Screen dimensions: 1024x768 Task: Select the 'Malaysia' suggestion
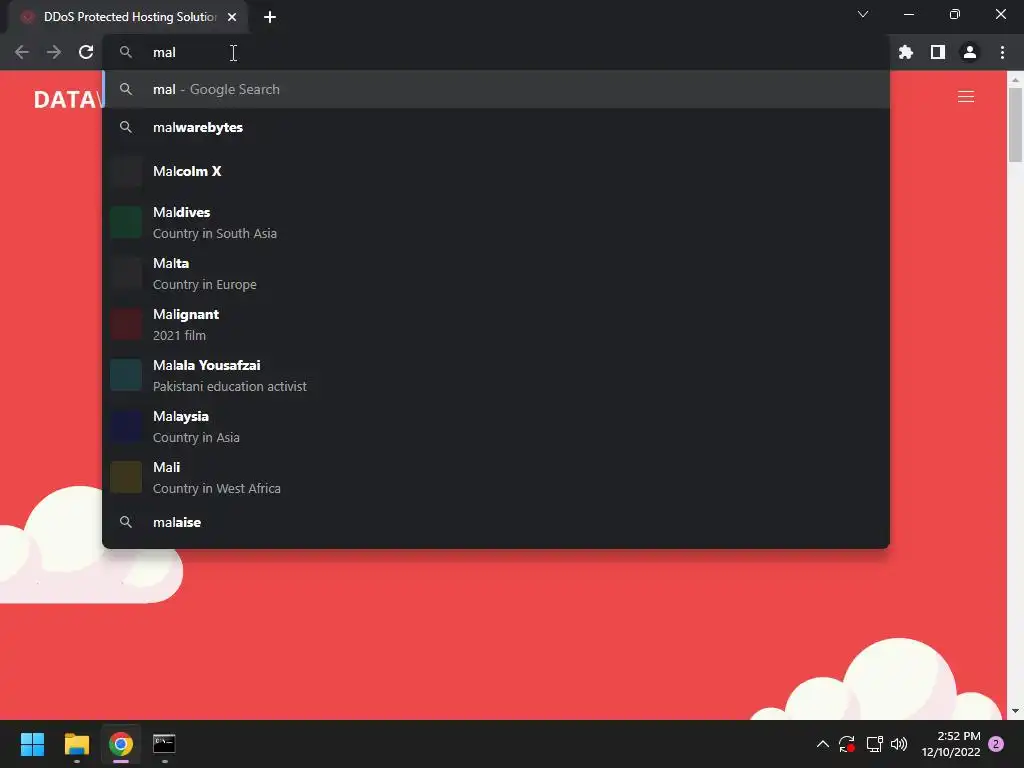pos(496,426)
